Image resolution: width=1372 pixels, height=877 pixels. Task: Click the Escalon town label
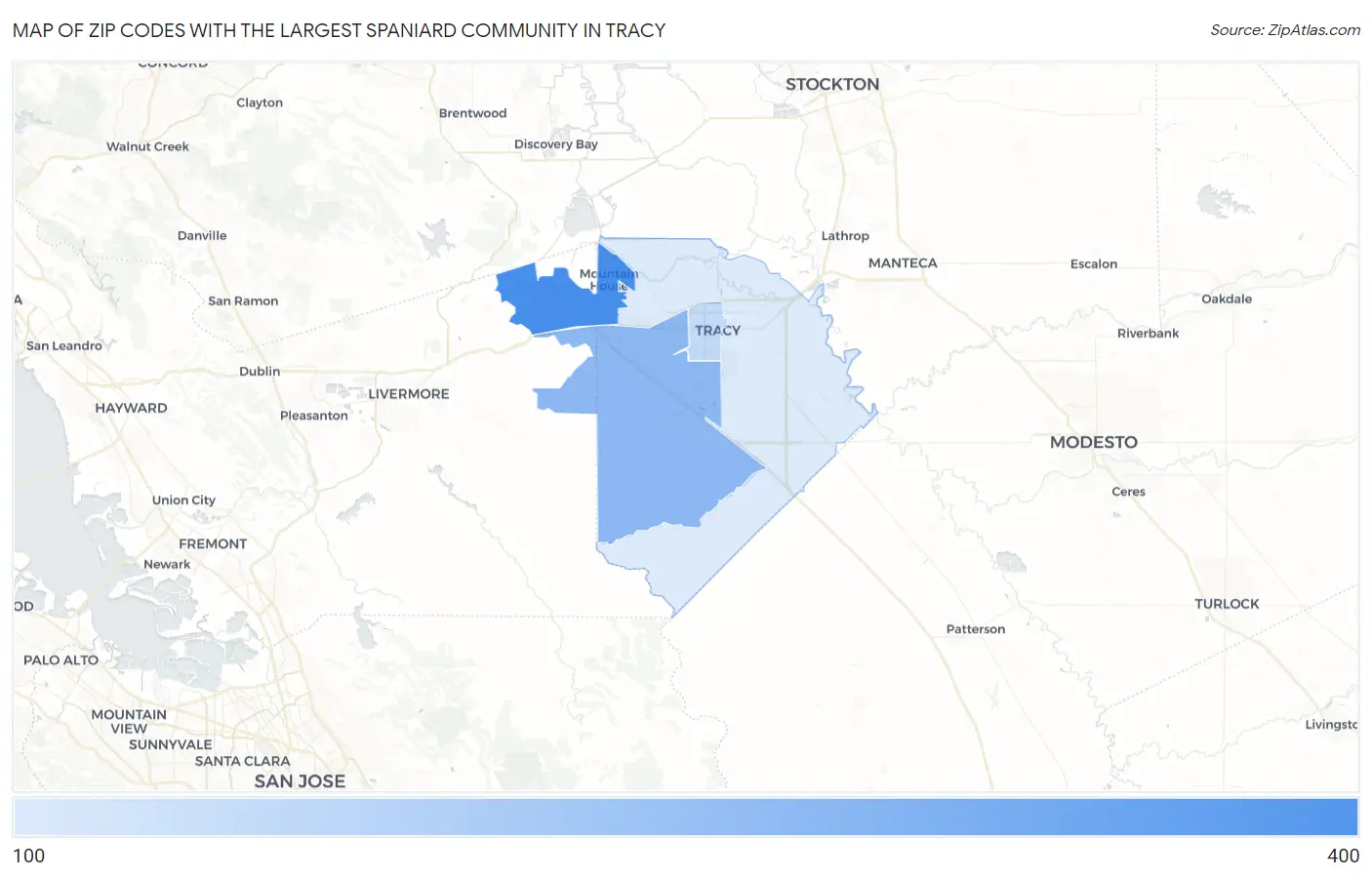coord(1094,264)
